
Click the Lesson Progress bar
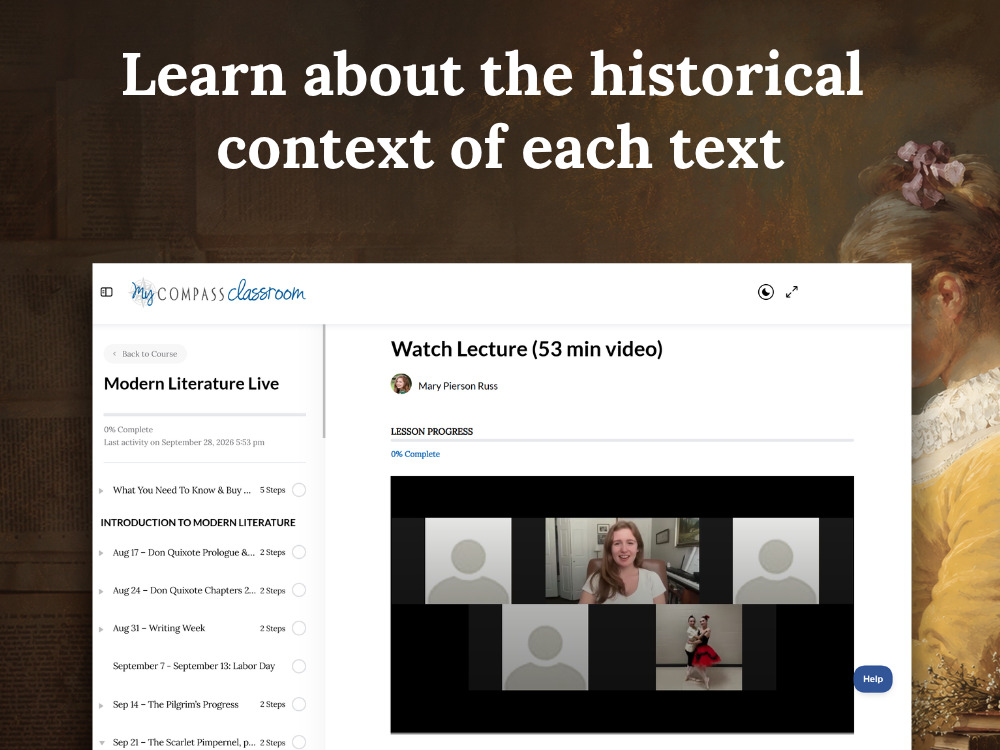pos(622,440)
